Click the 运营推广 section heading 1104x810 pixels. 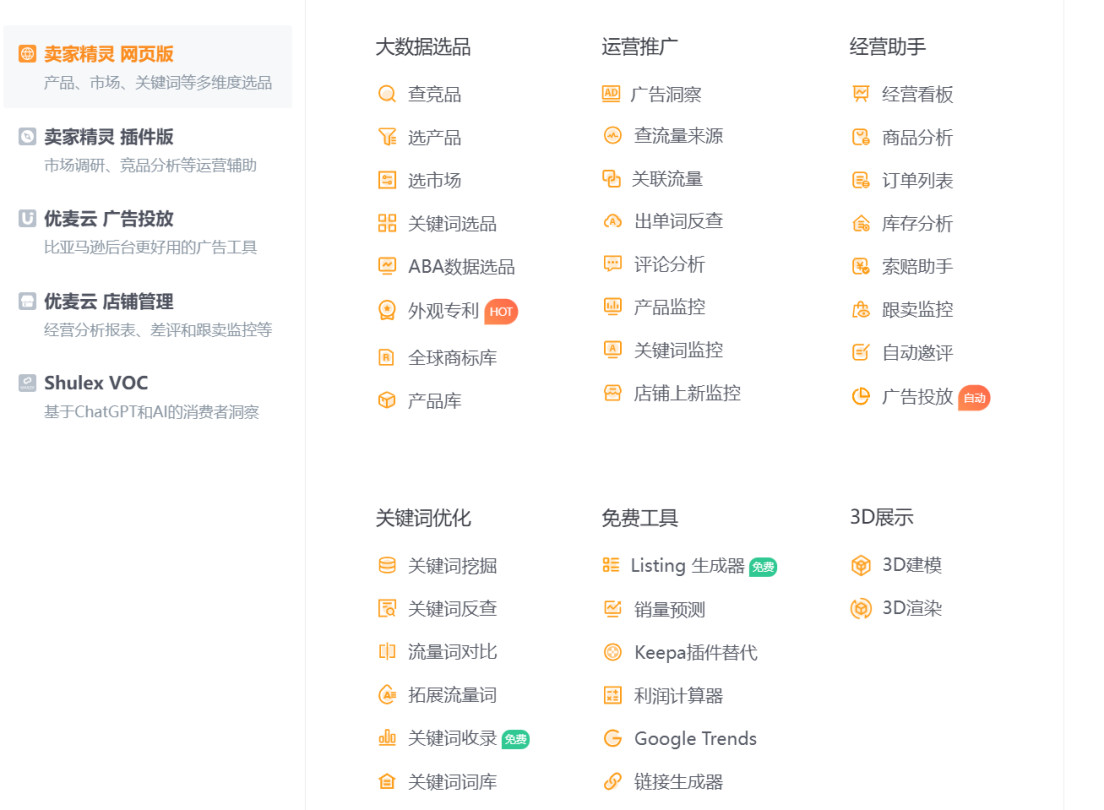(x=639, y=47)
